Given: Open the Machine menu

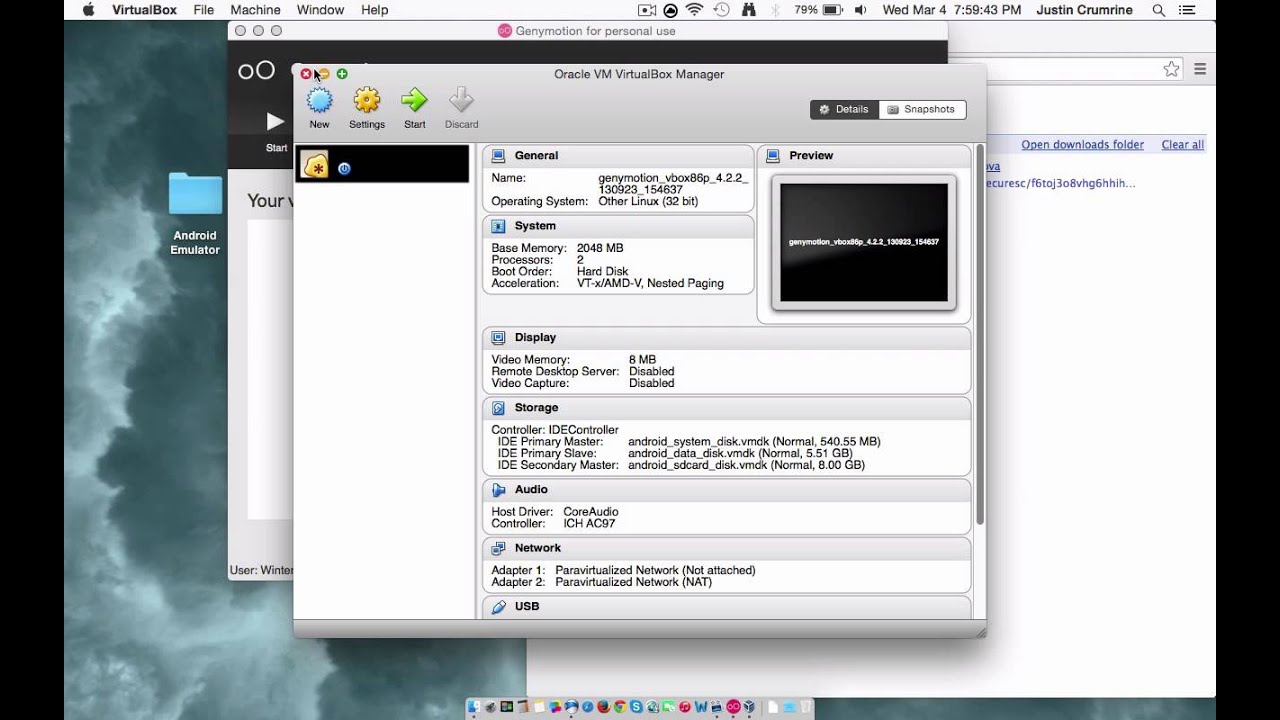Looking at the screenshot, I should coord(255,10).
